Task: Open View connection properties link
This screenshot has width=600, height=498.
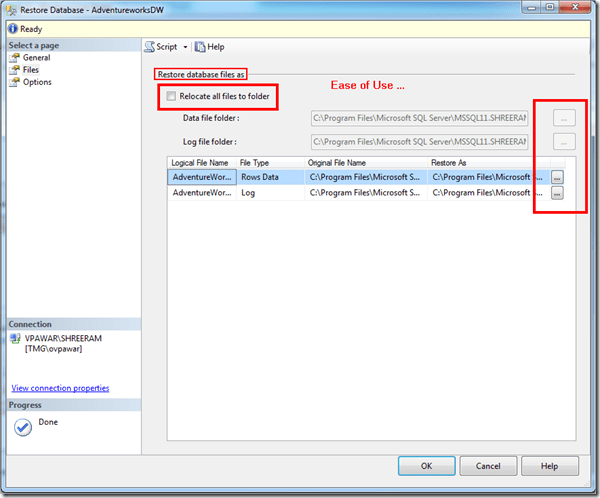Action: tap(60, 388)
